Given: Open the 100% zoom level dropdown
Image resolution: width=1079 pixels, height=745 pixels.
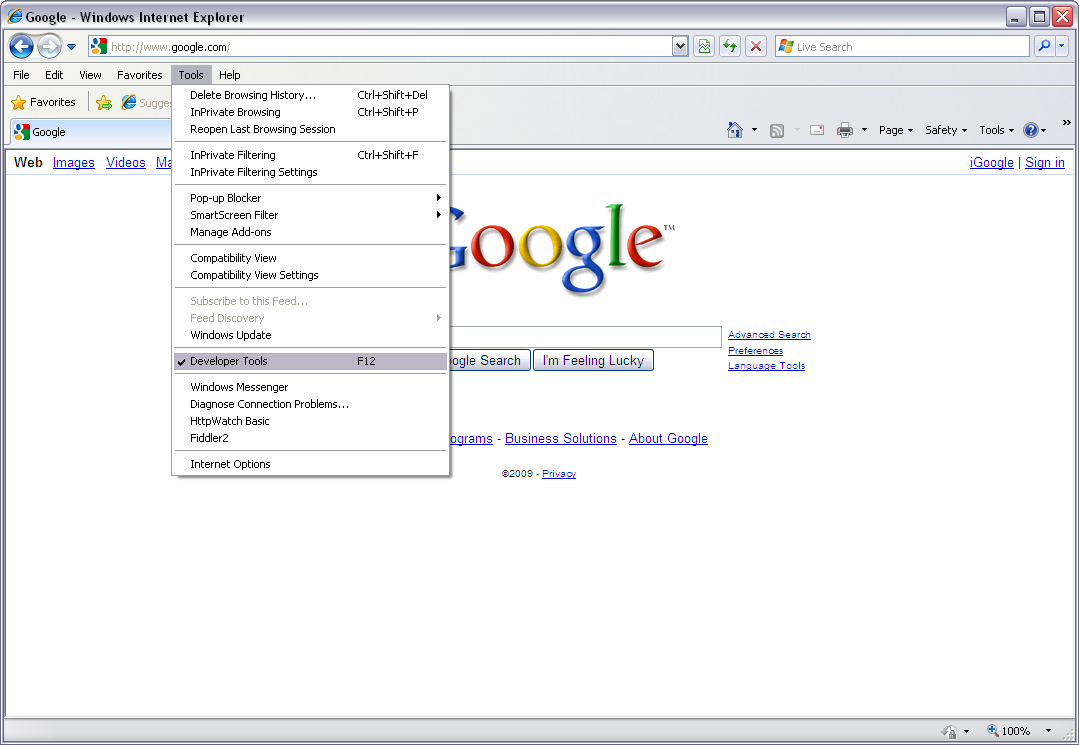Looking at the screenshot, I should click(1048, 731).
